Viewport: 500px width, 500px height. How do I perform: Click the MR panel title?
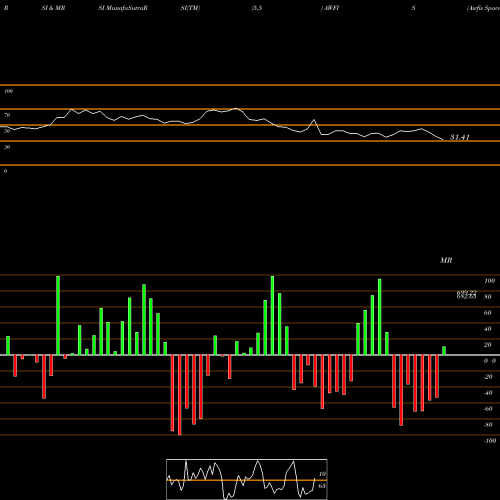pyautogui.click(x=446, y=260)
